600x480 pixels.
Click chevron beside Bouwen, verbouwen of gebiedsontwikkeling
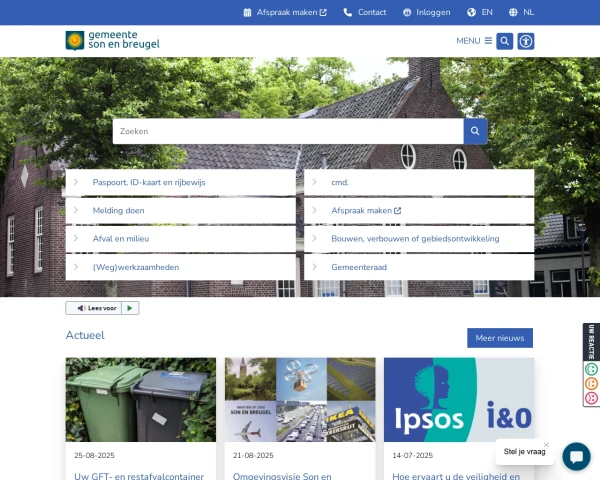315,238
